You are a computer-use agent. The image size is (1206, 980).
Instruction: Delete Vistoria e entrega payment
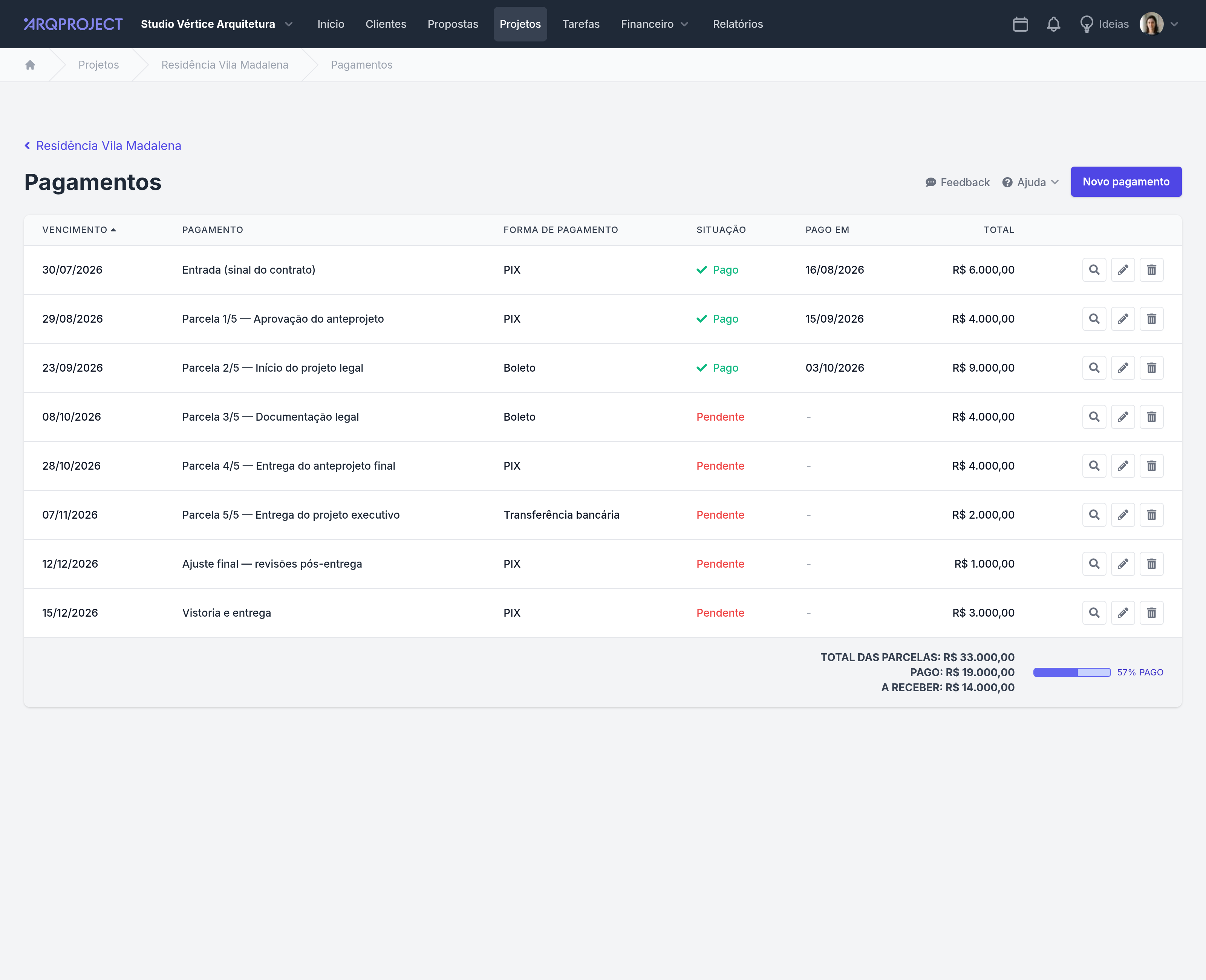(x=1152, y=613)
